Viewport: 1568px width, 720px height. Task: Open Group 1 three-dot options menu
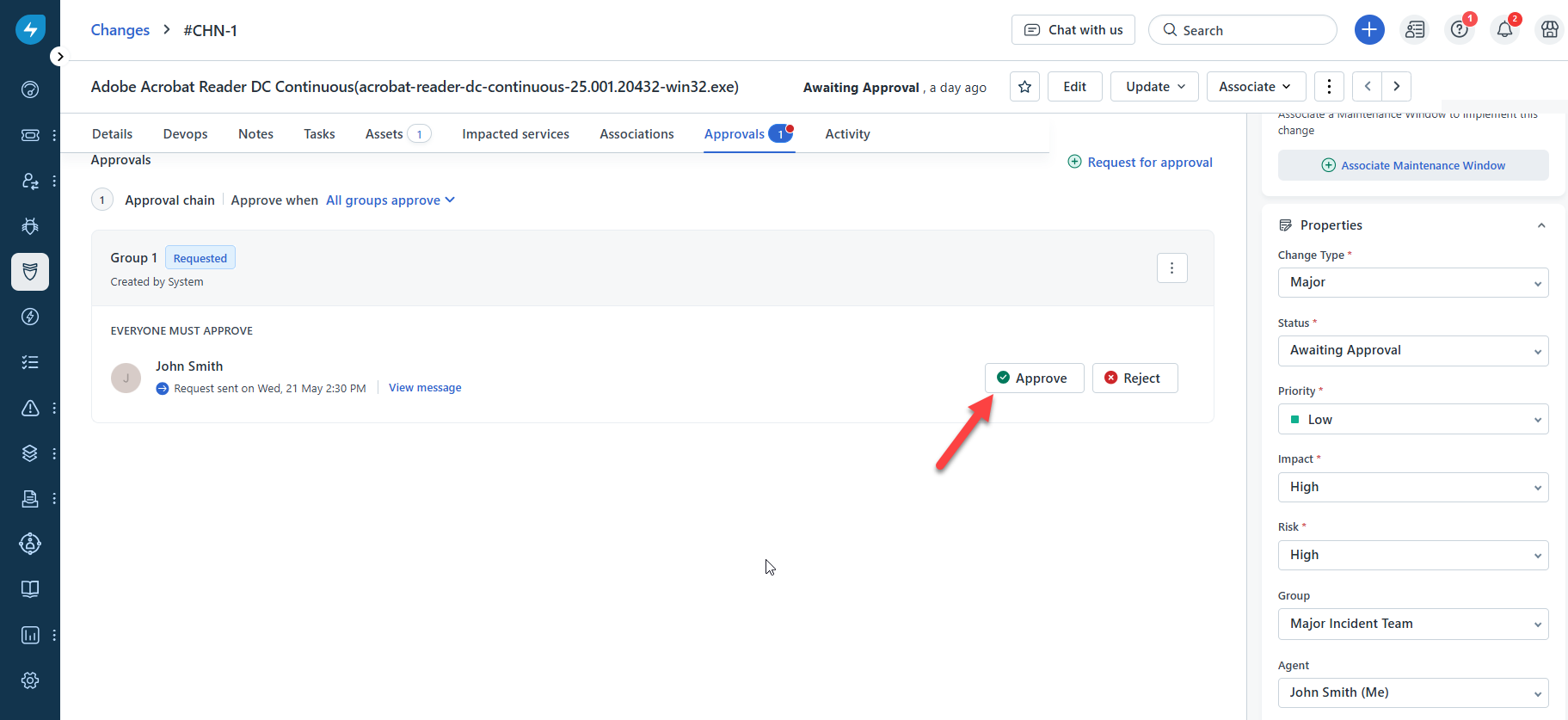[1172, 268]
